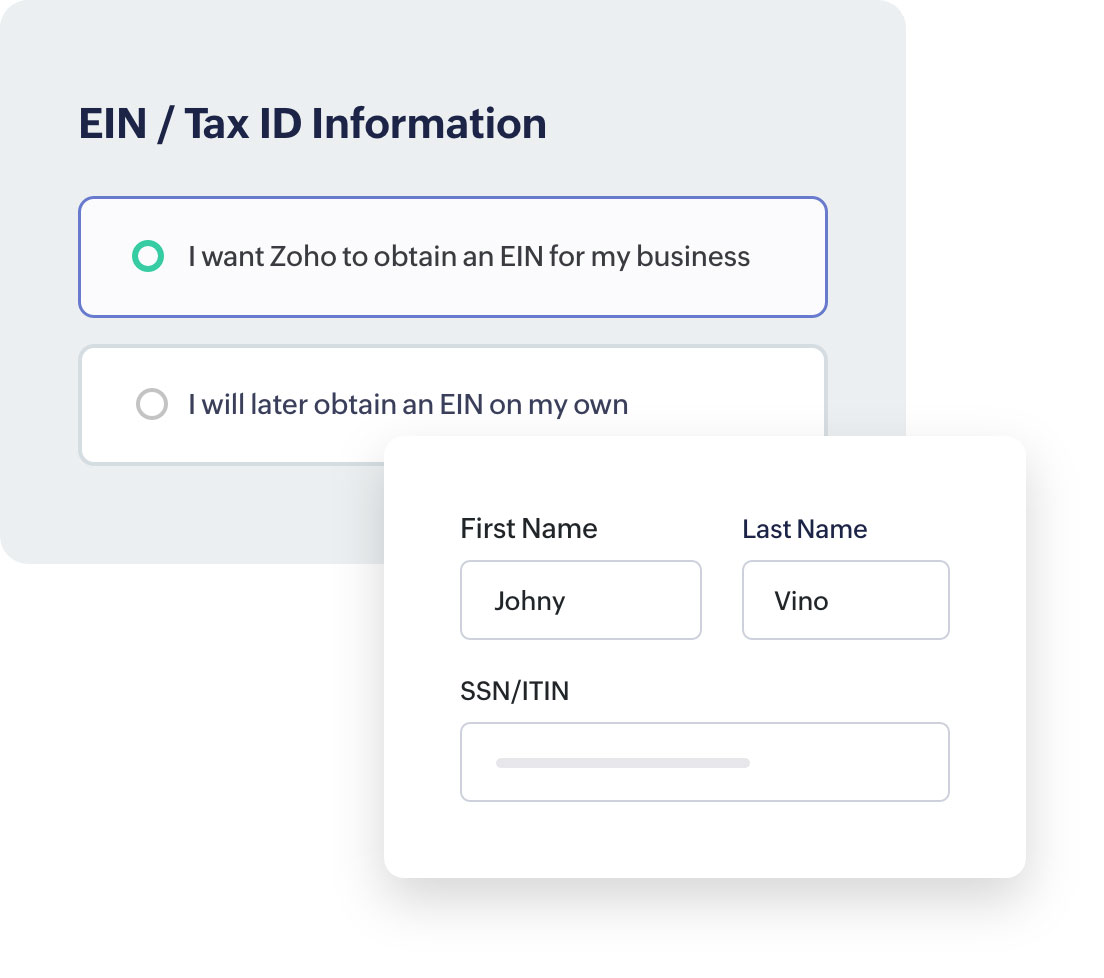Click empty right end of SSN/ITIN field
1104x978 pixels.
coord(880,762)
